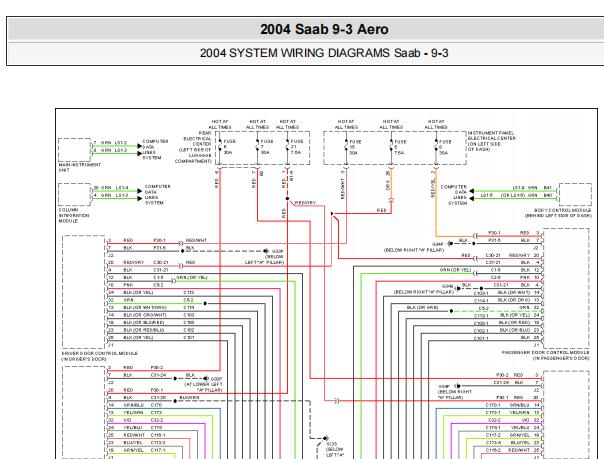
Task: Select Fuse 7 30A in rear electrical center
Action: click(260, 147)
